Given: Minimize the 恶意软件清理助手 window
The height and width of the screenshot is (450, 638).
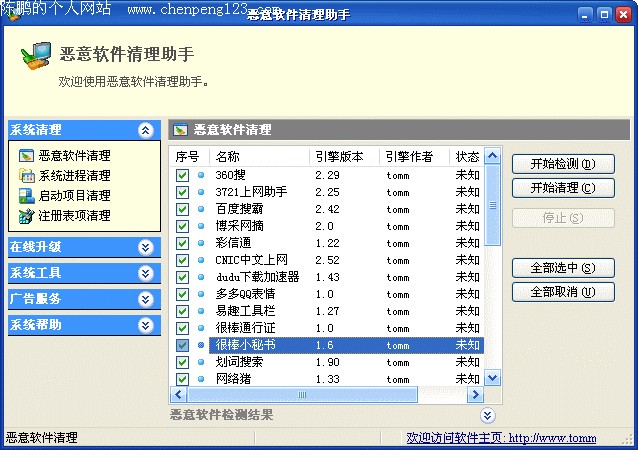Looking at the screenshot, I should 585,15.
